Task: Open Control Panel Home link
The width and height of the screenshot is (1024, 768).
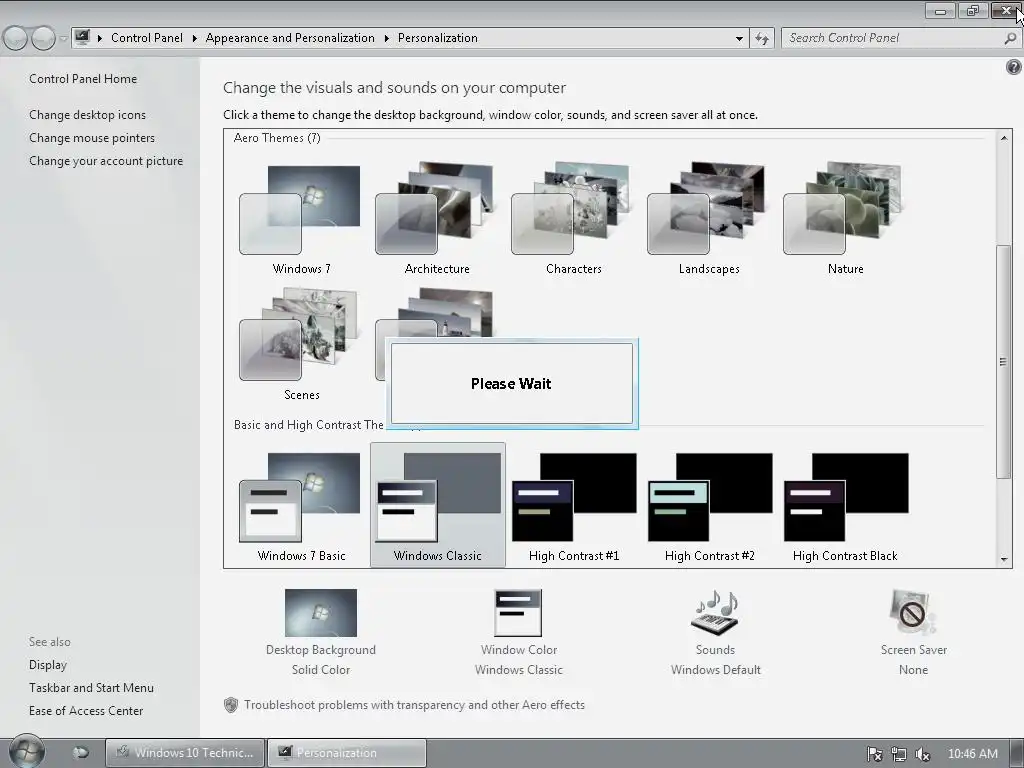Action: coord(83,79)
